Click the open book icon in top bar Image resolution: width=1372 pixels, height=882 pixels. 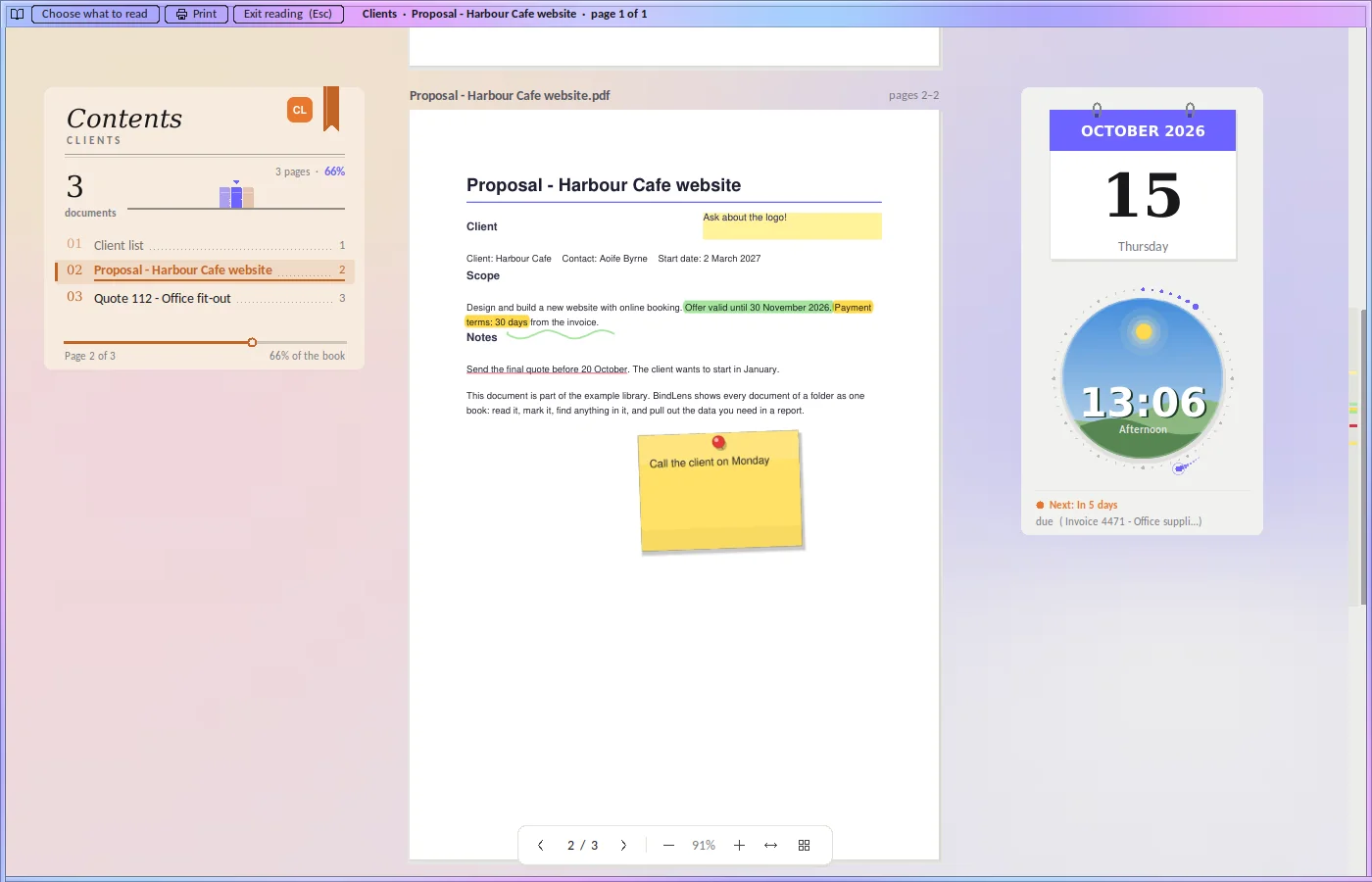click(17, 14)
